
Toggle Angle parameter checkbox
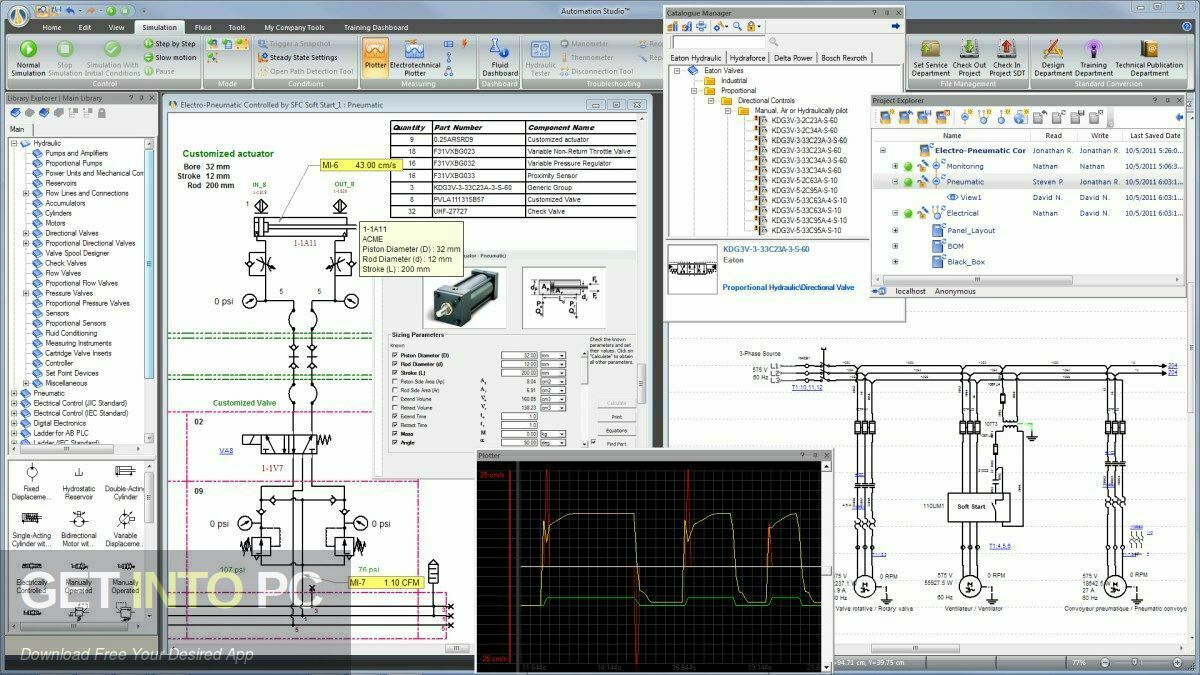pyautogui.click(x=395, y=442)
